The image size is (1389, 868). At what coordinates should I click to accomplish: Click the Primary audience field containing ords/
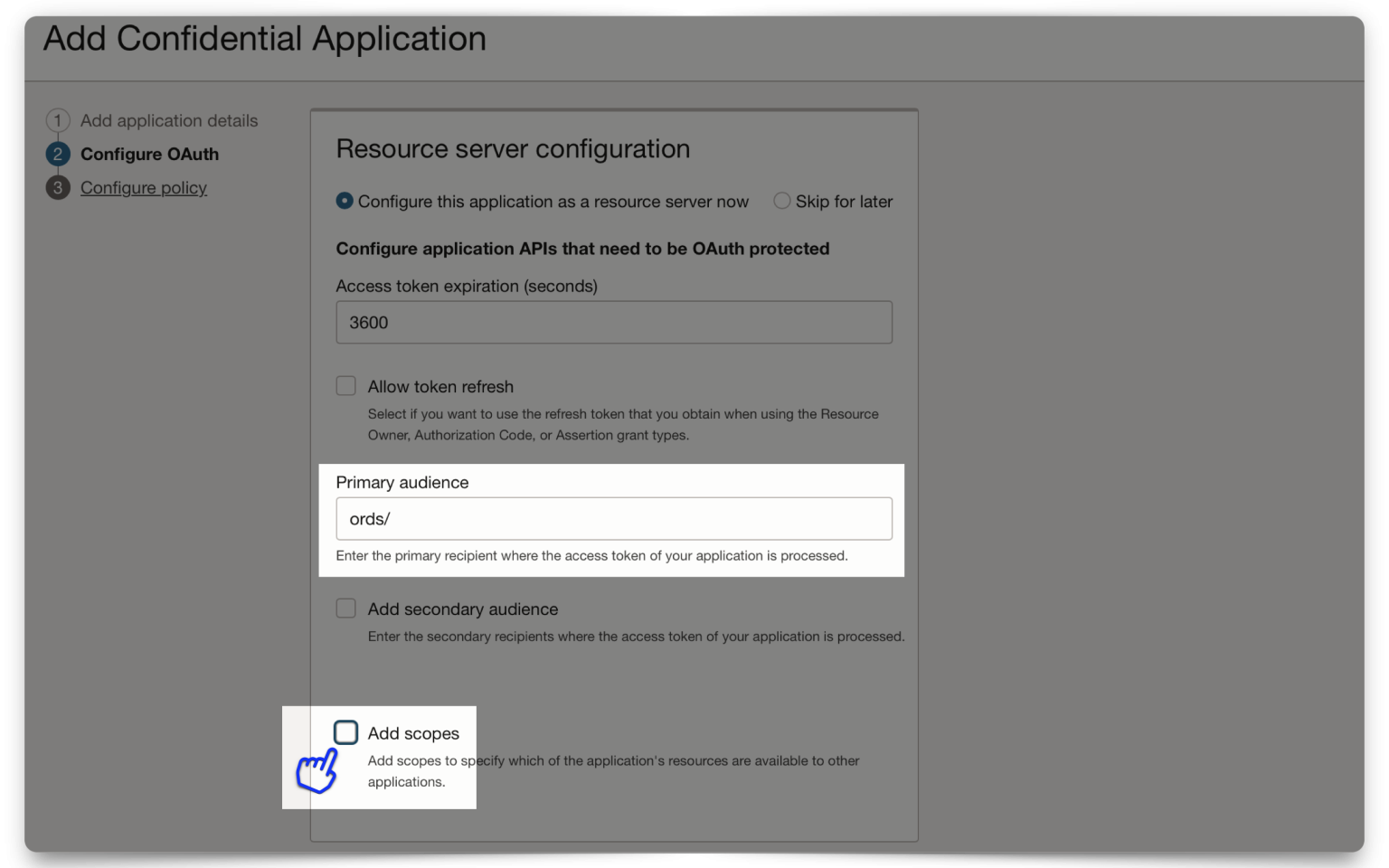[614, 518]
